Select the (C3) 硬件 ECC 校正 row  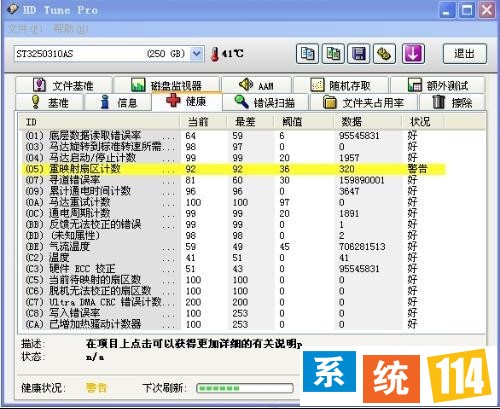click(x=233, y=269)
